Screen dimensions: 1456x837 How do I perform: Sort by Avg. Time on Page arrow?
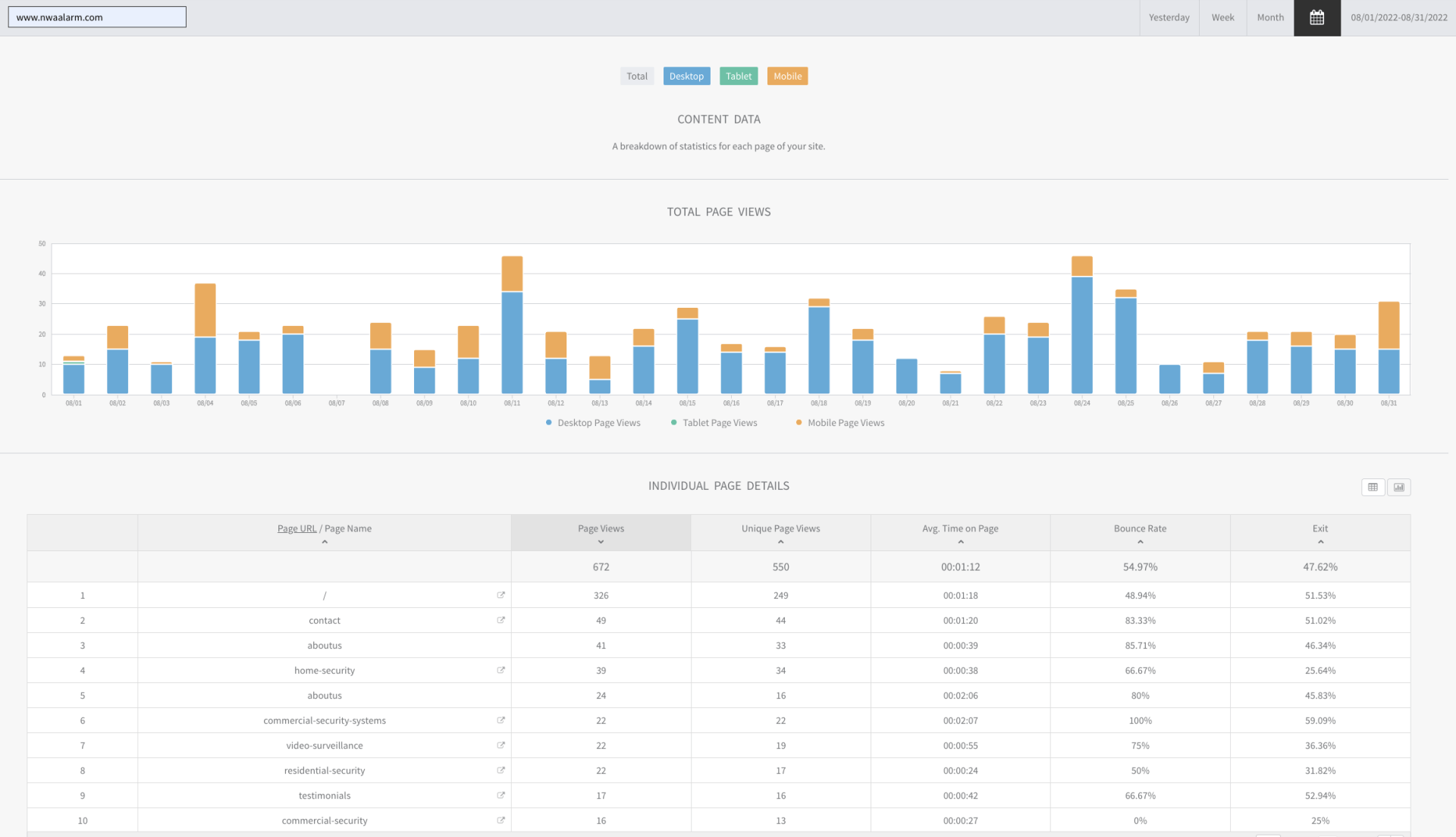click(x=960, y=542)
